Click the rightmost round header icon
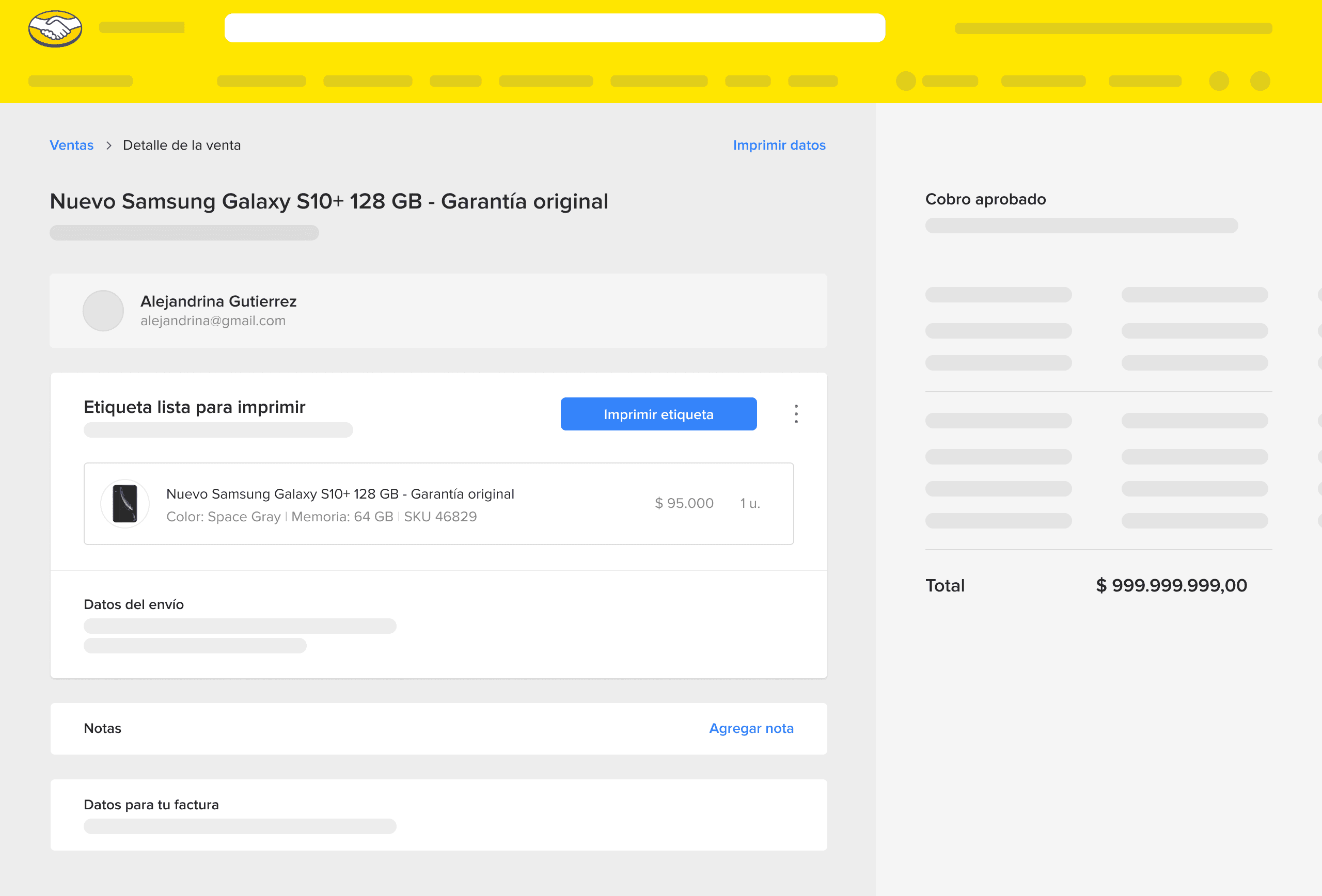Viewport: 1322px width, 896px height. click(1260, 81)
